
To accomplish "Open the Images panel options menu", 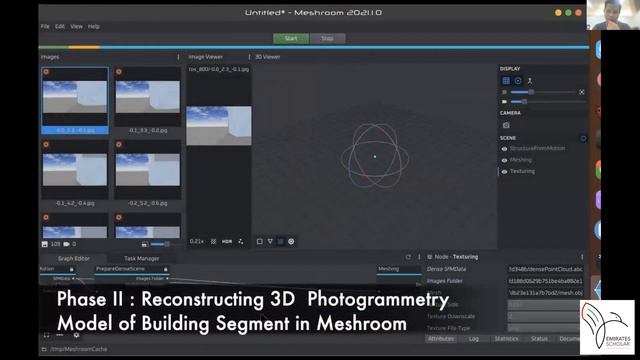I will pyautogui.click(x=178, y=57).
